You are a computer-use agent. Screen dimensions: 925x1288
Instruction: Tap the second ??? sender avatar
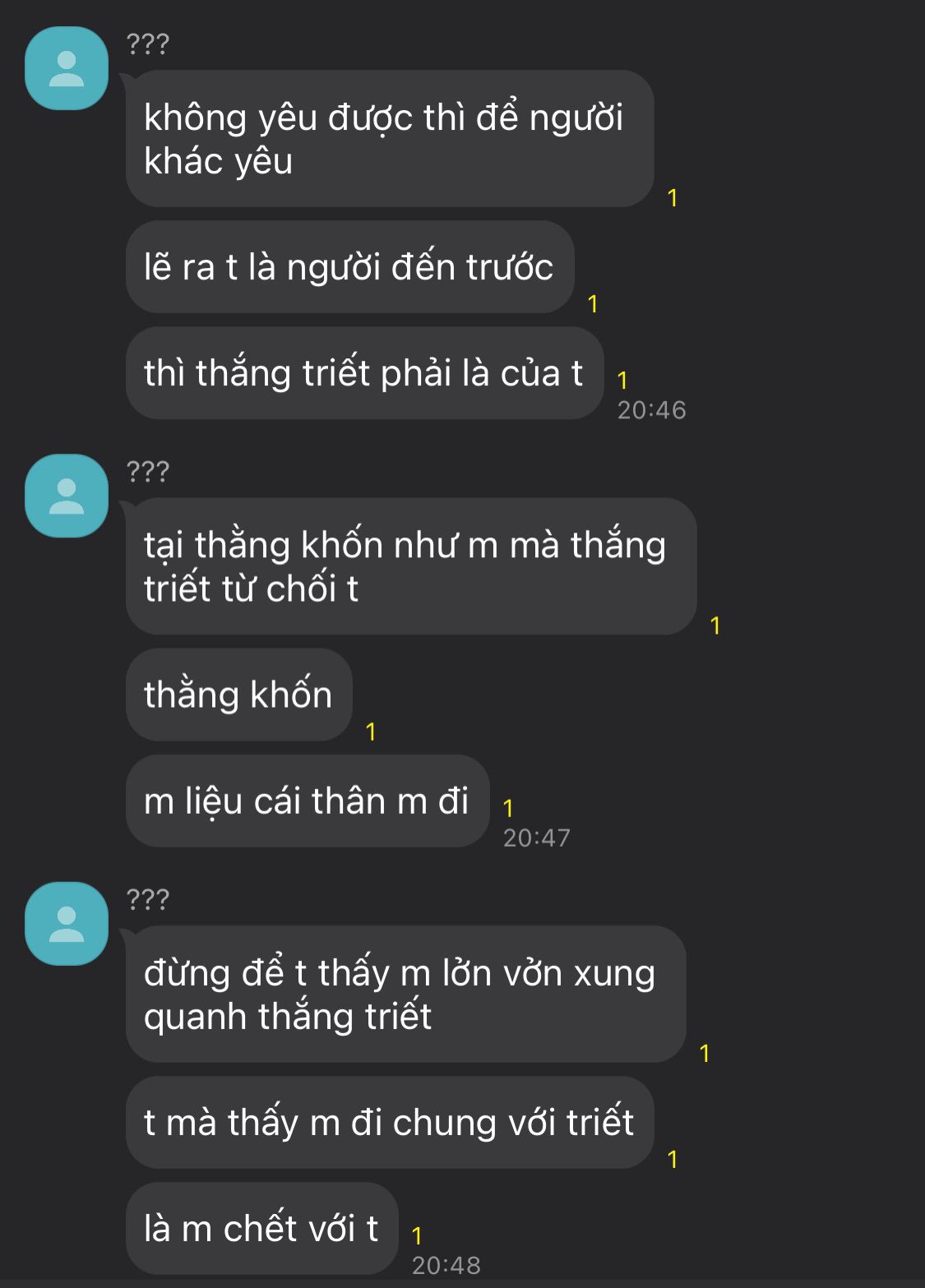(x=67, y=496)
